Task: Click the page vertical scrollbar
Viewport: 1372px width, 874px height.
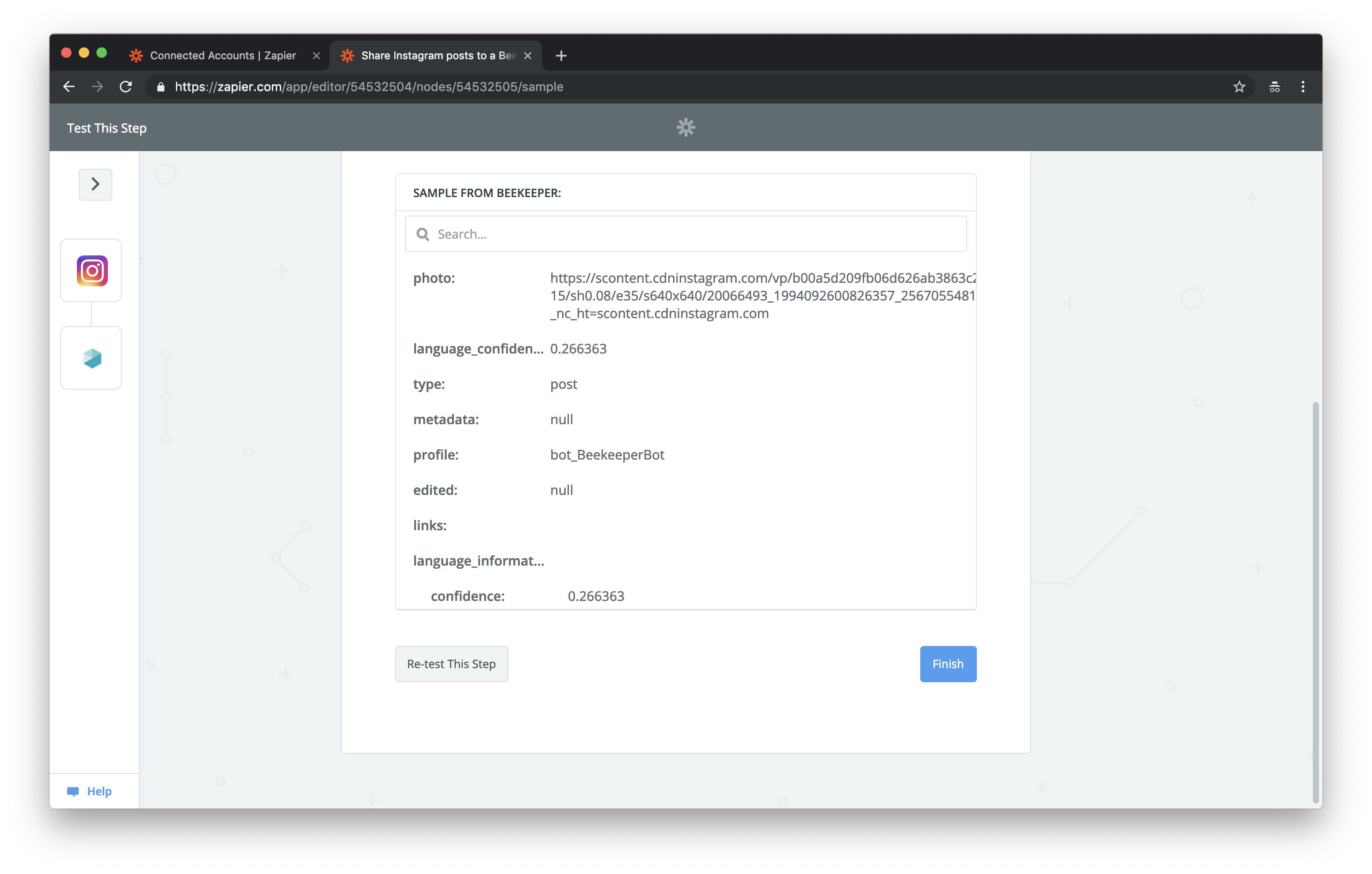Action: [x=1315, y=598]
